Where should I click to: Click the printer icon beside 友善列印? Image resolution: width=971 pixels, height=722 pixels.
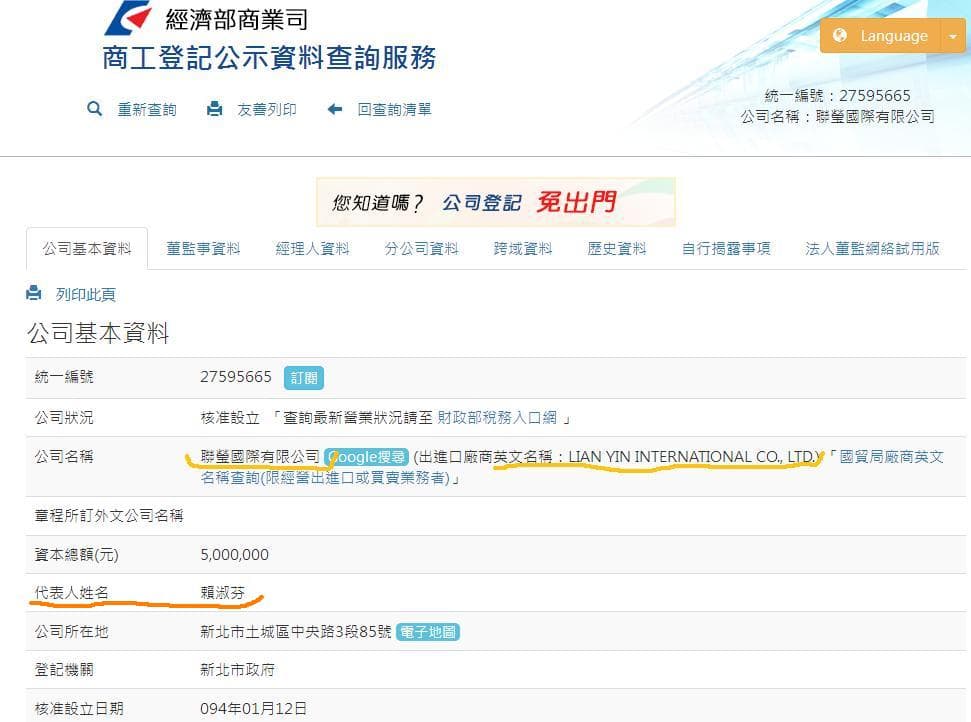pos(214,109)
